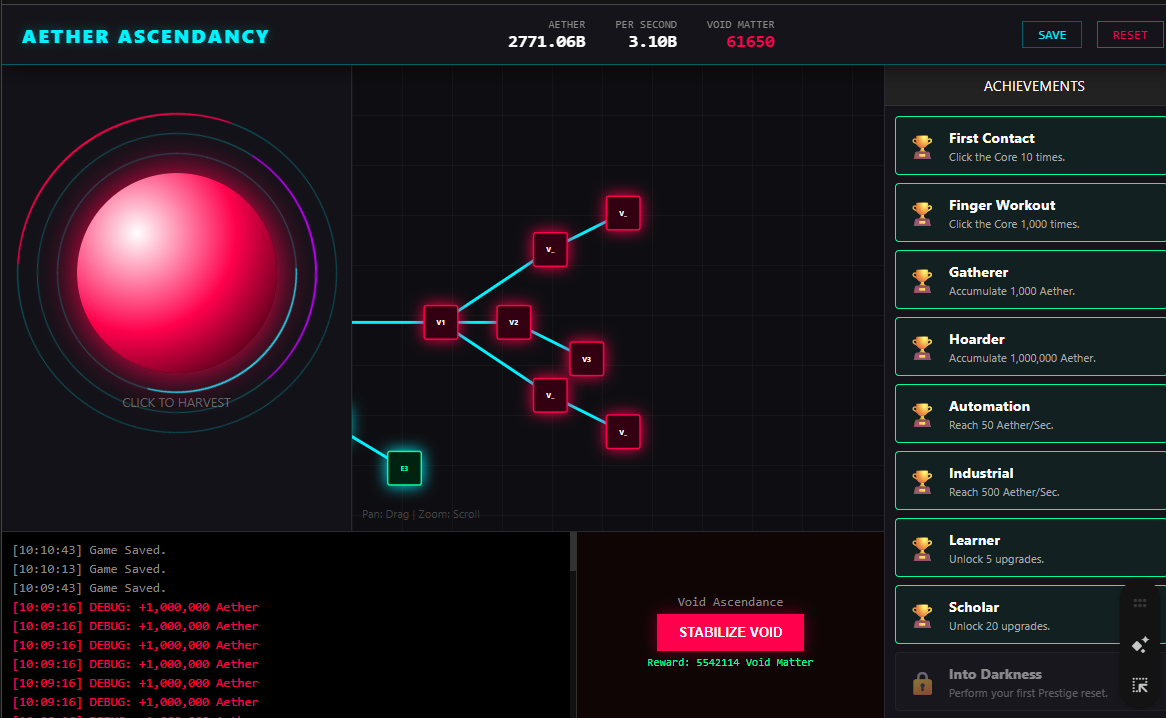Click the Automation achievement card

point(1030,414)
